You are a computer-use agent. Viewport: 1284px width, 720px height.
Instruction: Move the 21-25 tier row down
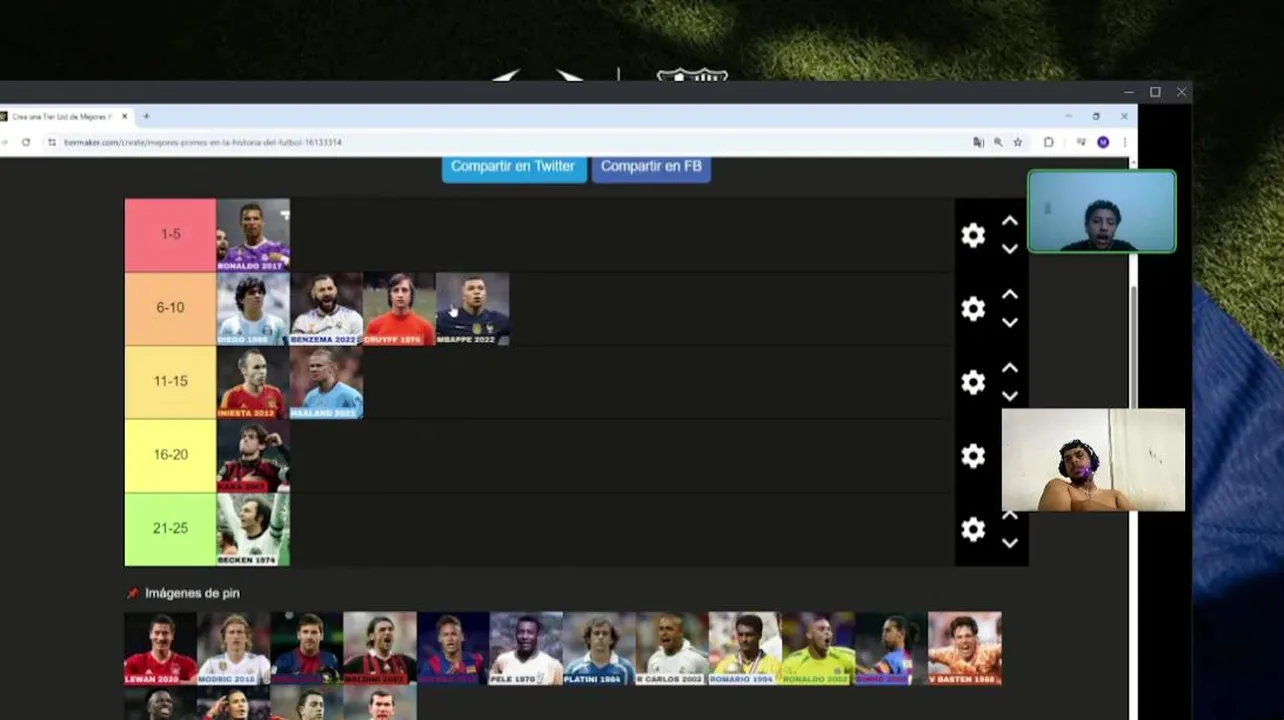point(1010,543)
